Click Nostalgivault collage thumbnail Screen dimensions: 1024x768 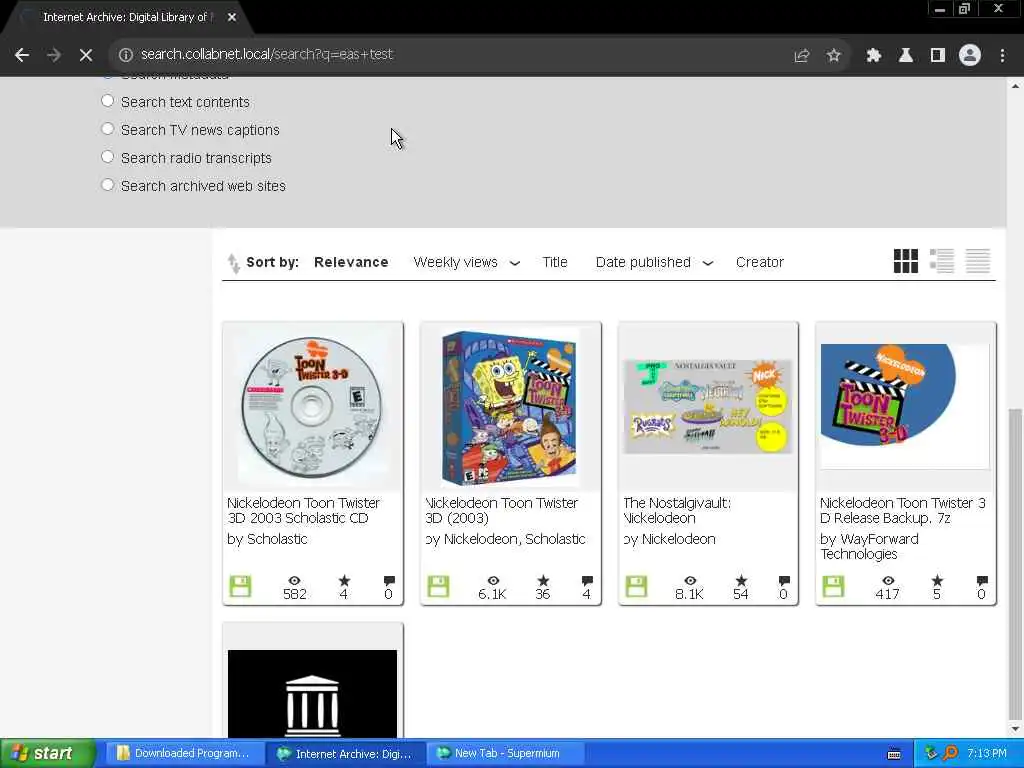708,406
